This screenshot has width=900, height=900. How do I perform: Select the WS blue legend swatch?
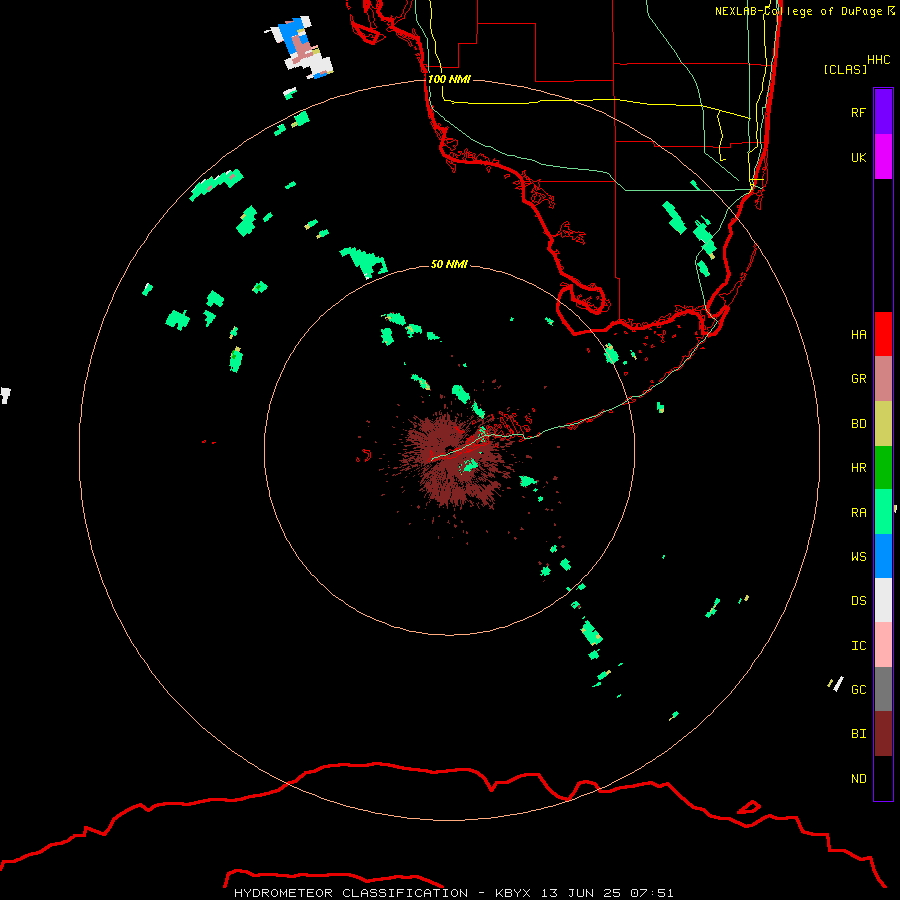pyautogui.click(x=883, y=556)
